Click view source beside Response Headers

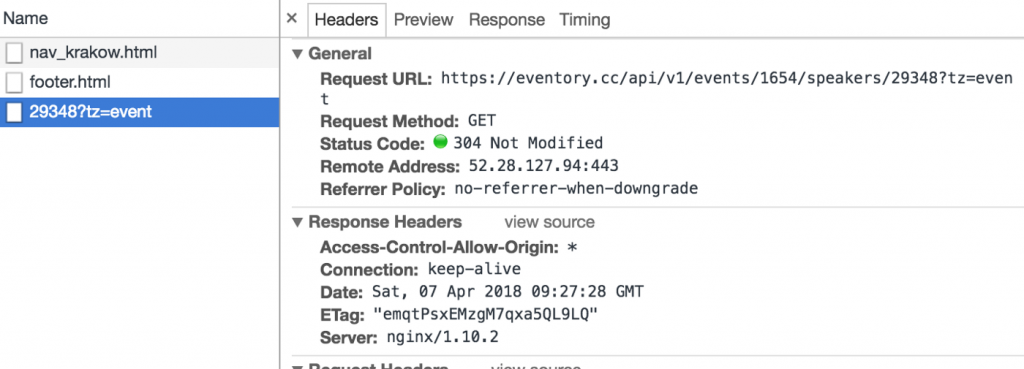549,222
